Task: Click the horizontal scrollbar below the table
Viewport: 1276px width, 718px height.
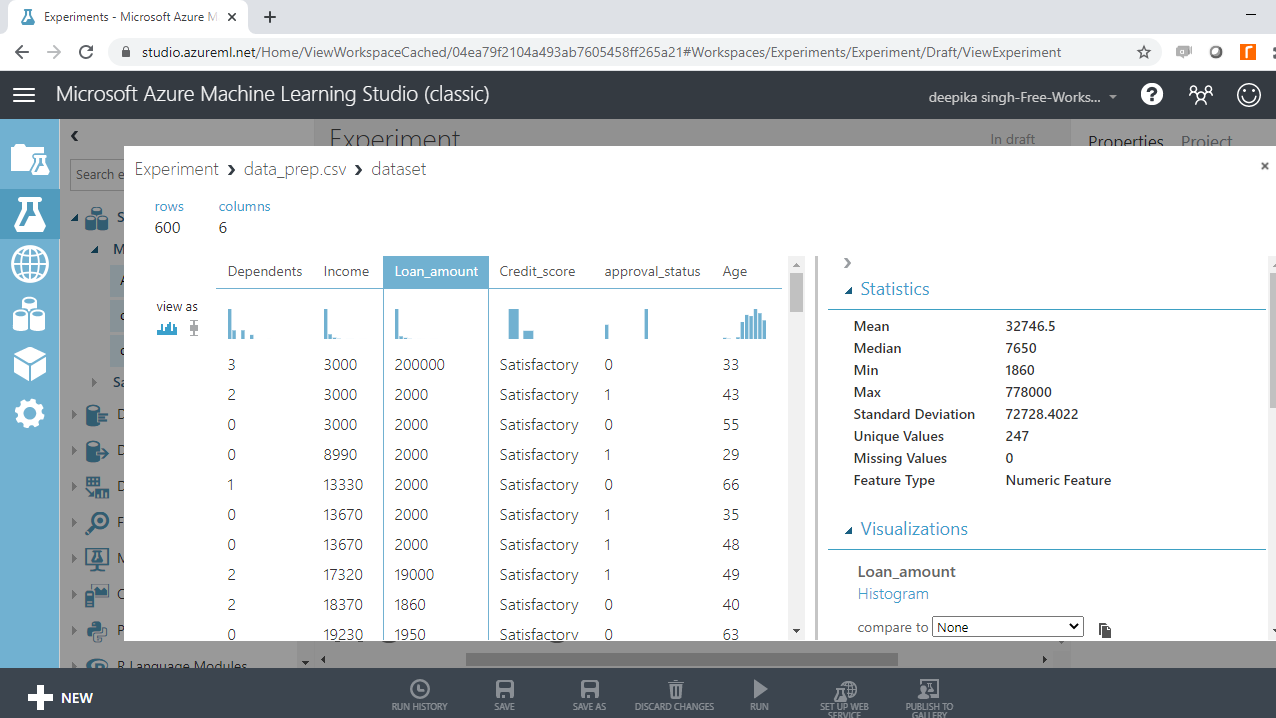Action: [x=681, y=659]
